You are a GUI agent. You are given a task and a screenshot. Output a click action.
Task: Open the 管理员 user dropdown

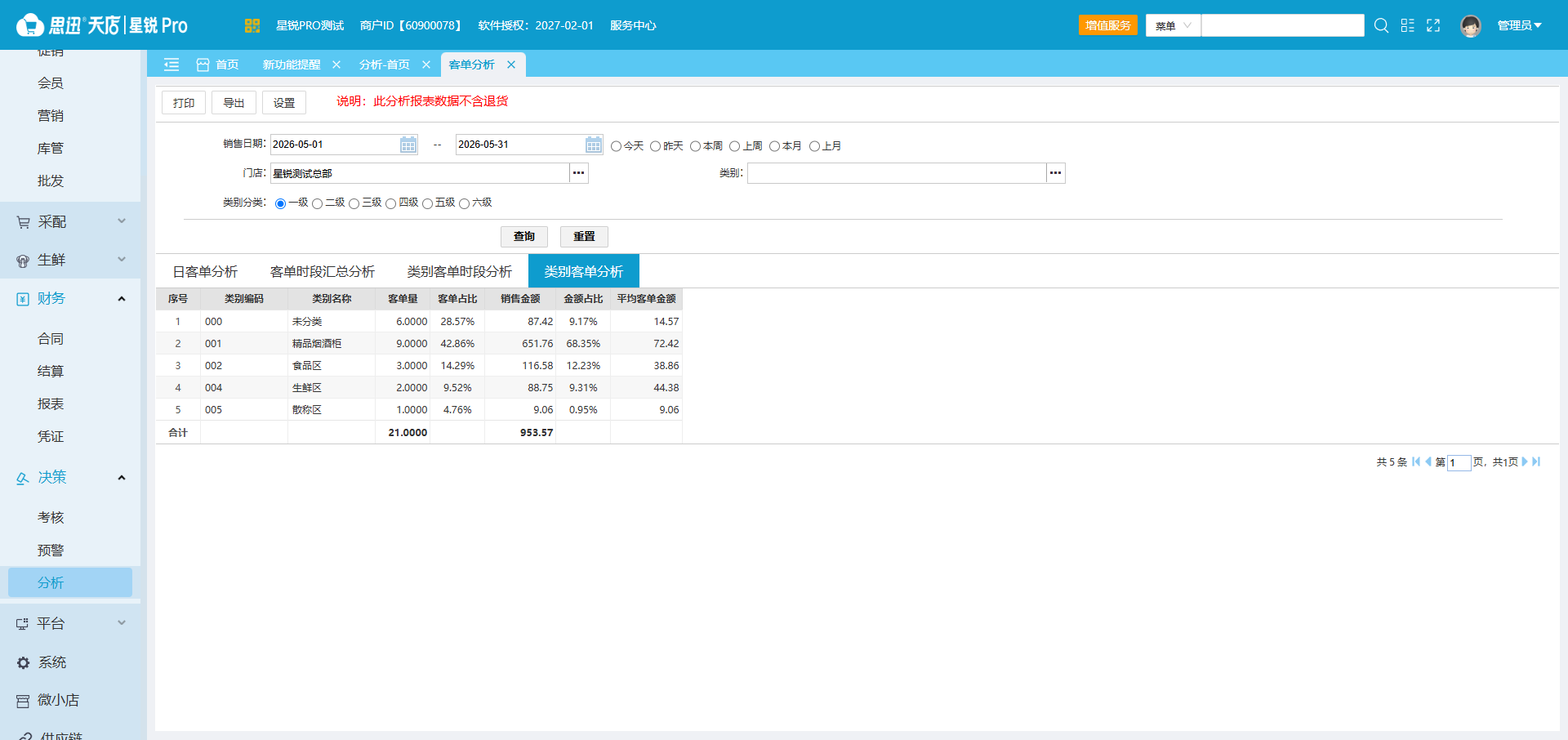[x=1519, y=25]
